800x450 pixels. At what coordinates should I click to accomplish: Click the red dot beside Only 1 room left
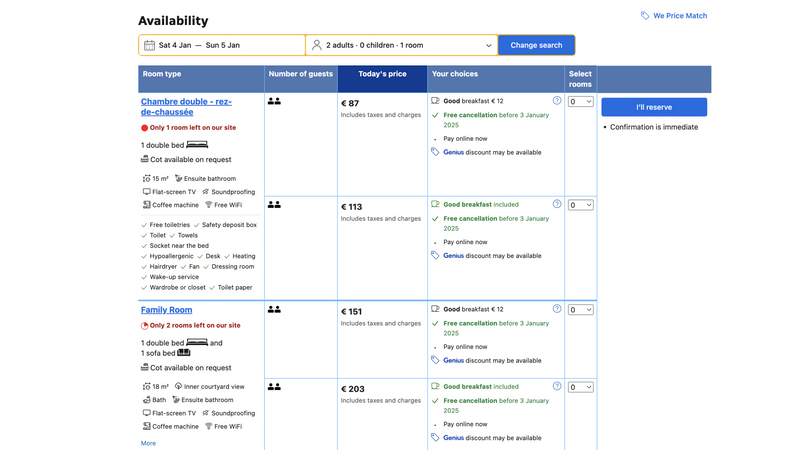click(x=144, y=128)
